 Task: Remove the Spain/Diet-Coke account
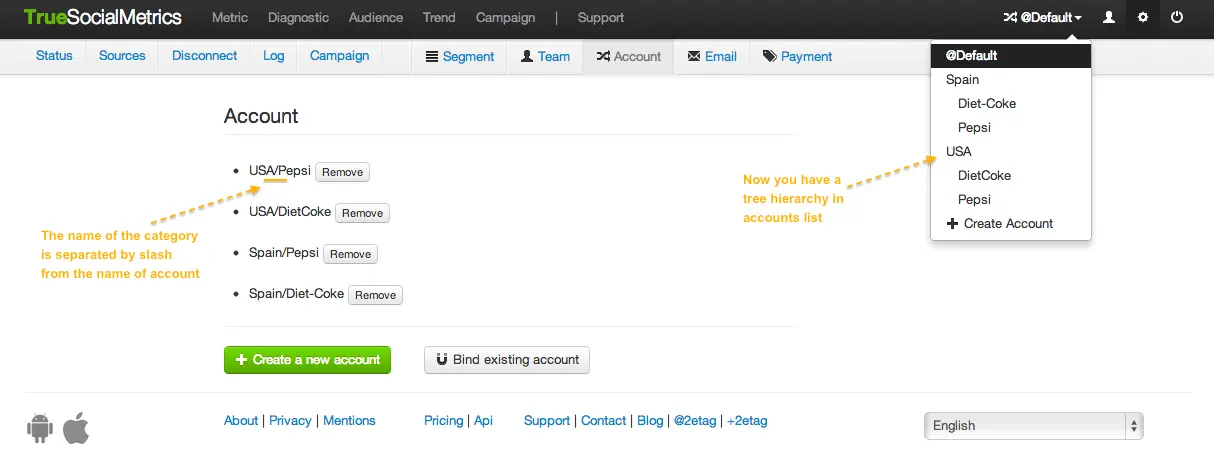pos(375,295)
